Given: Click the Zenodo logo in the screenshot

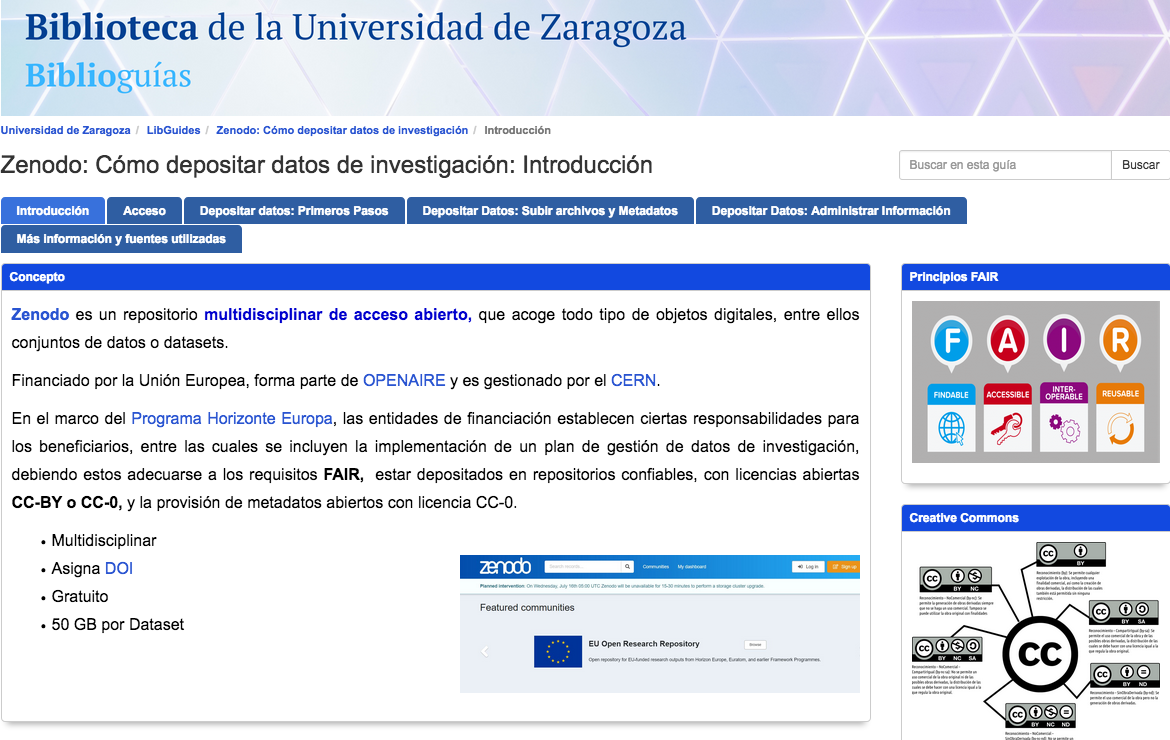Looking at the screenshot, I should tap(504, 566).
